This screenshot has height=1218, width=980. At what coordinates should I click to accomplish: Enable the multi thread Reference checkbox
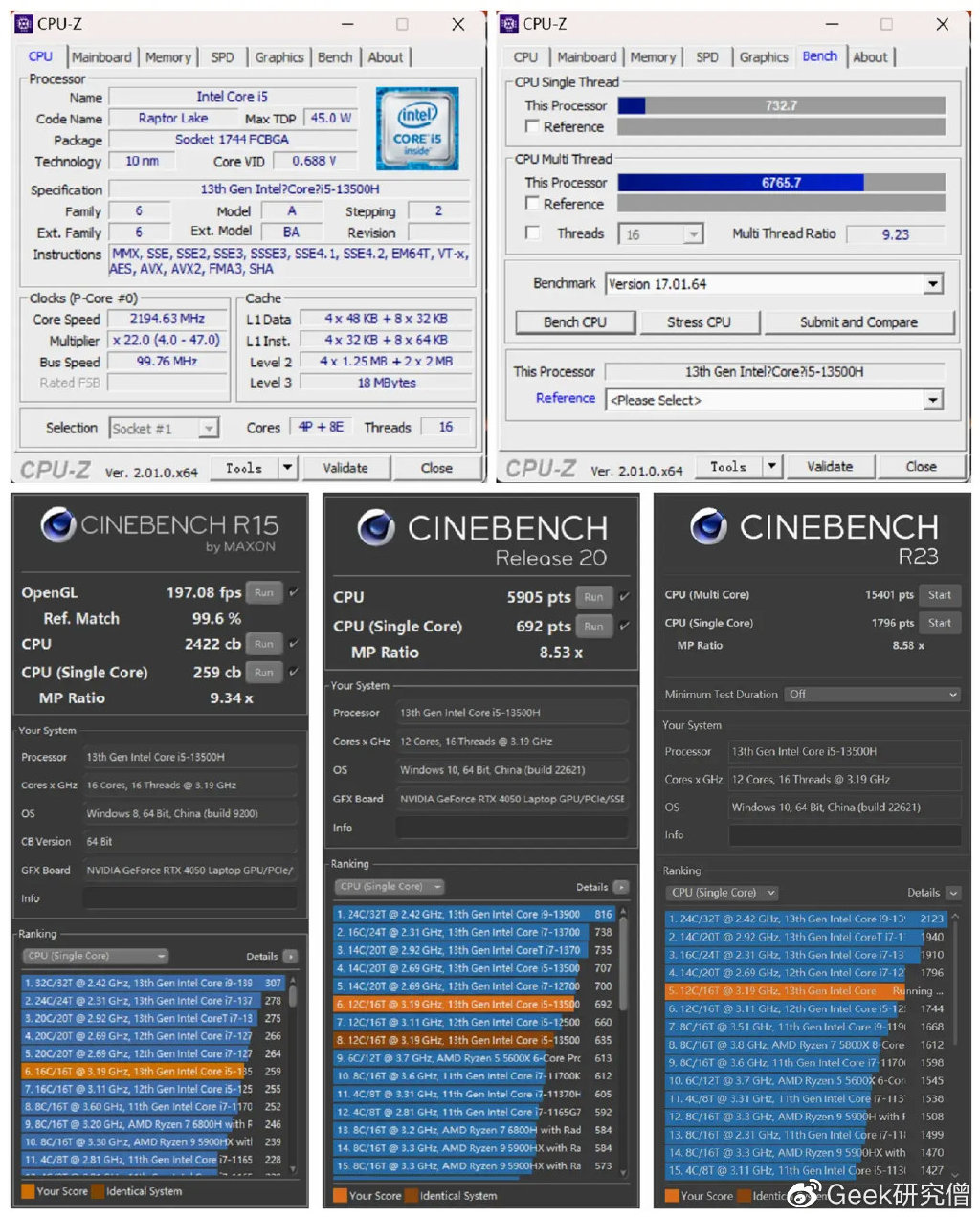coord(532,204)
